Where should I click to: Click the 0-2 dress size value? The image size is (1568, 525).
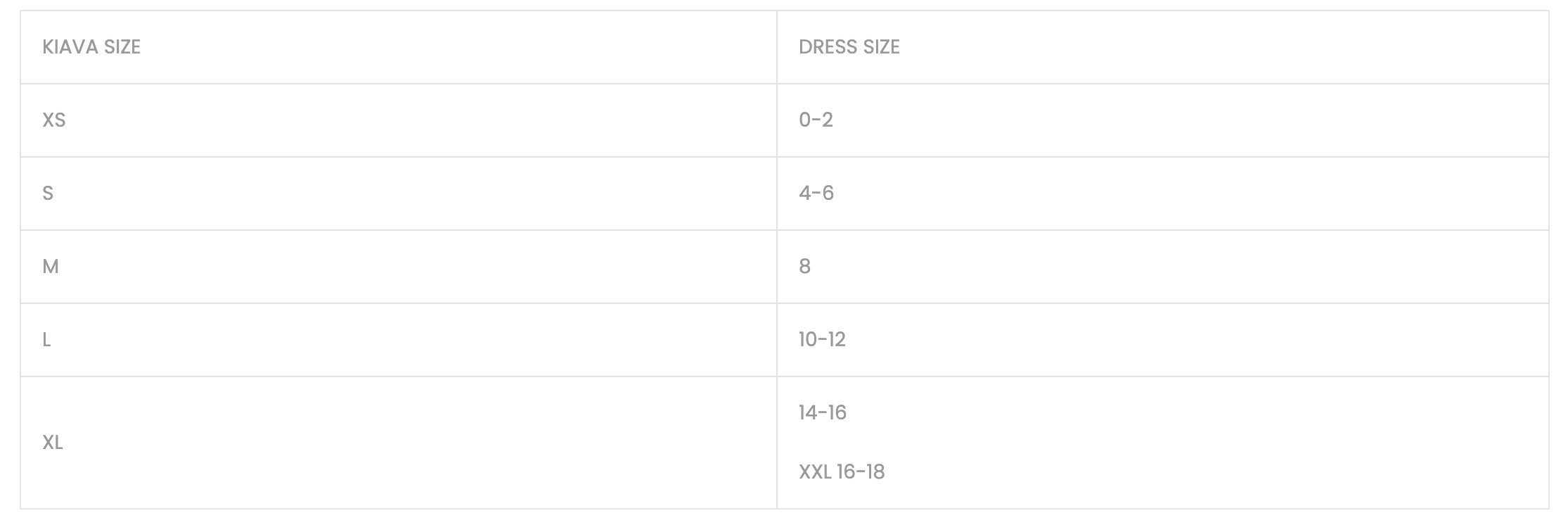(816, 120)
